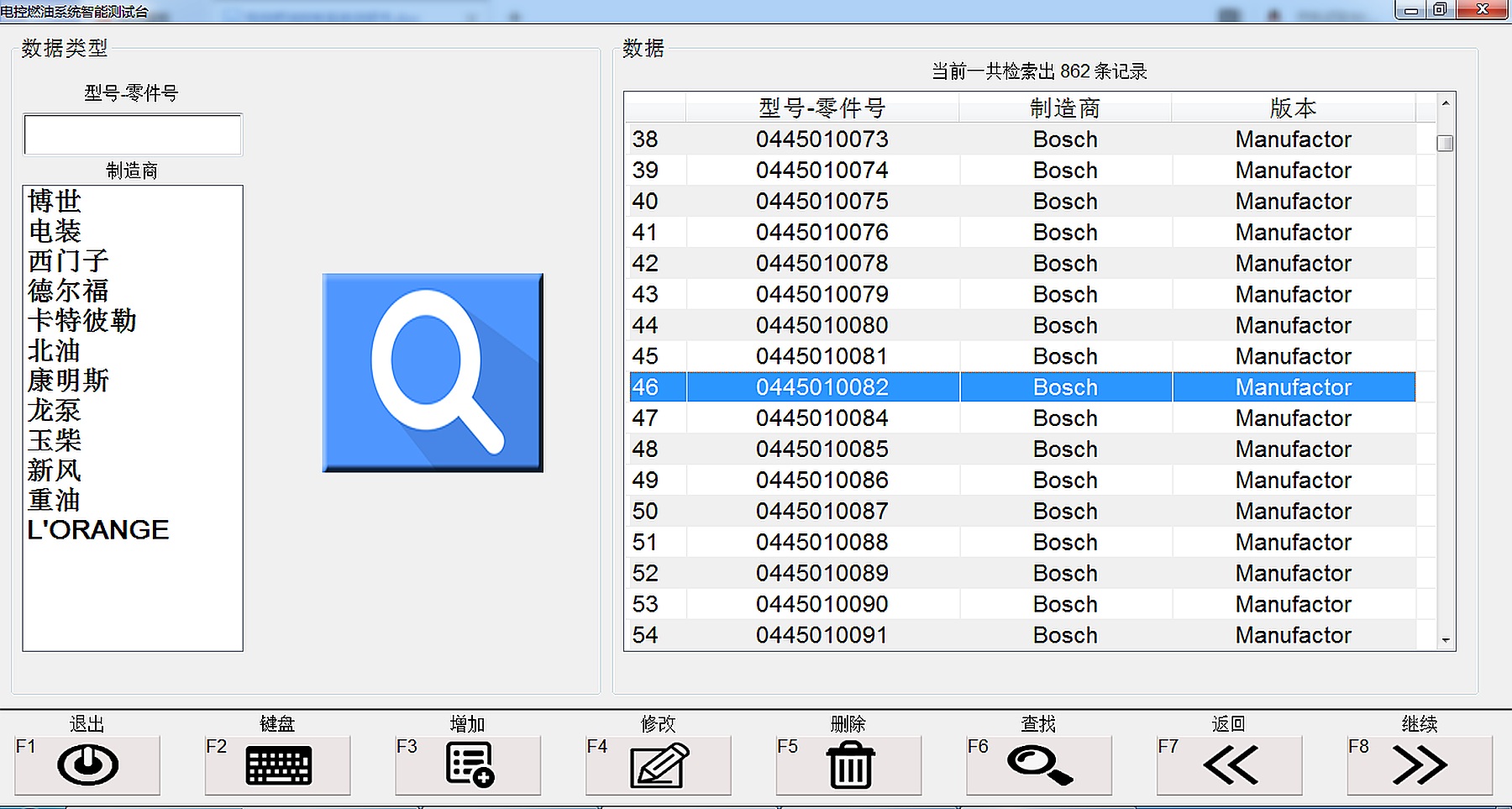
Task: Select L'ORANGE in manufacturer list
Action: click(x=98, y=530)
